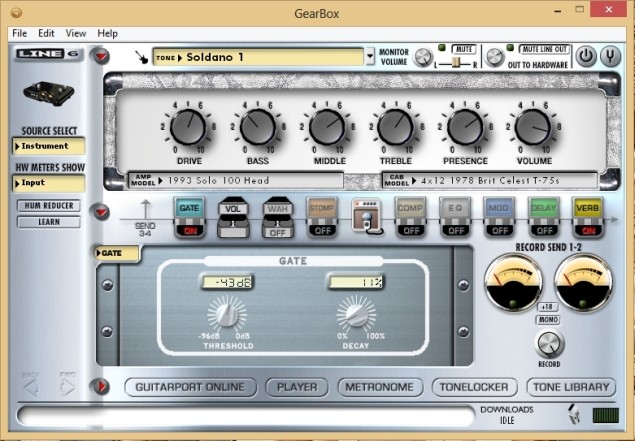The image size is (635, 441).
Task: Toggle the monitor MUTE button
Action: pos(464,49)
